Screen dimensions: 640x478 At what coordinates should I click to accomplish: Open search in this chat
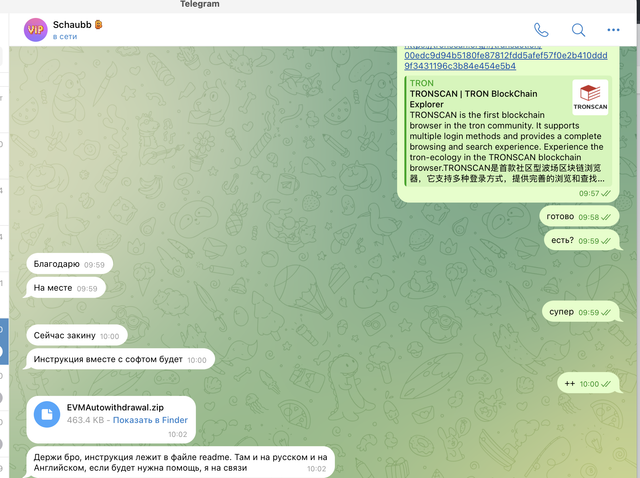pos(578,30)
